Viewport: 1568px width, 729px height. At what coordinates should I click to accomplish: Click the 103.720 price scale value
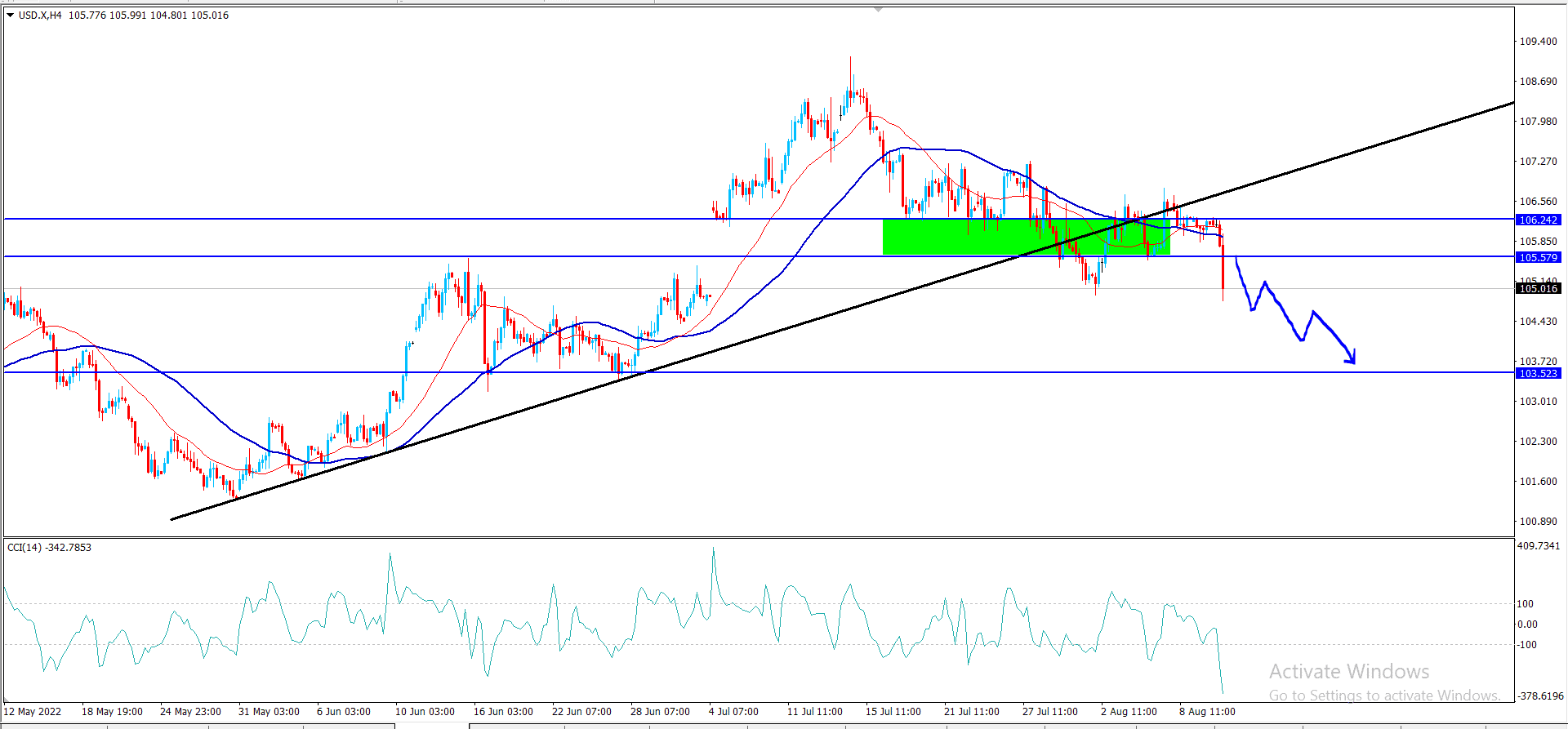coord(1538,362)
